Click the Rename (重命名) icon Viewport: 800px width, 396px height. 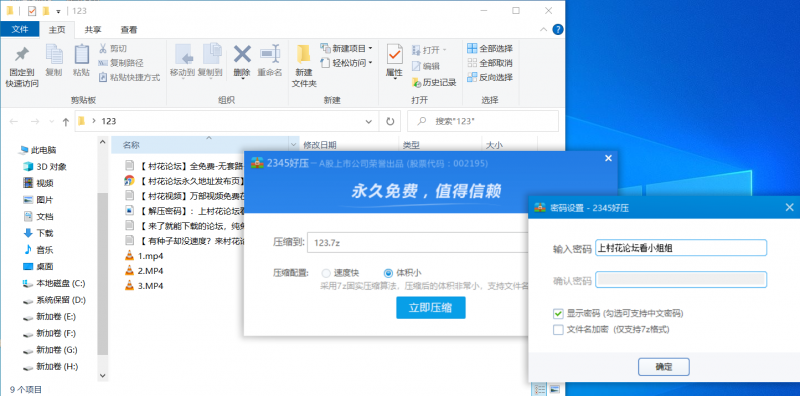coord(269,54)
